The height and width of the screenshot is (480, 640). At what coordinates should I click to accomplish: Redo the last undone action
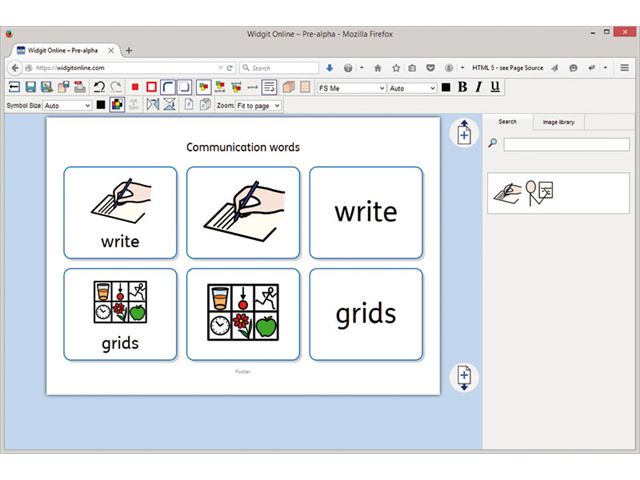tap(116, 87)
